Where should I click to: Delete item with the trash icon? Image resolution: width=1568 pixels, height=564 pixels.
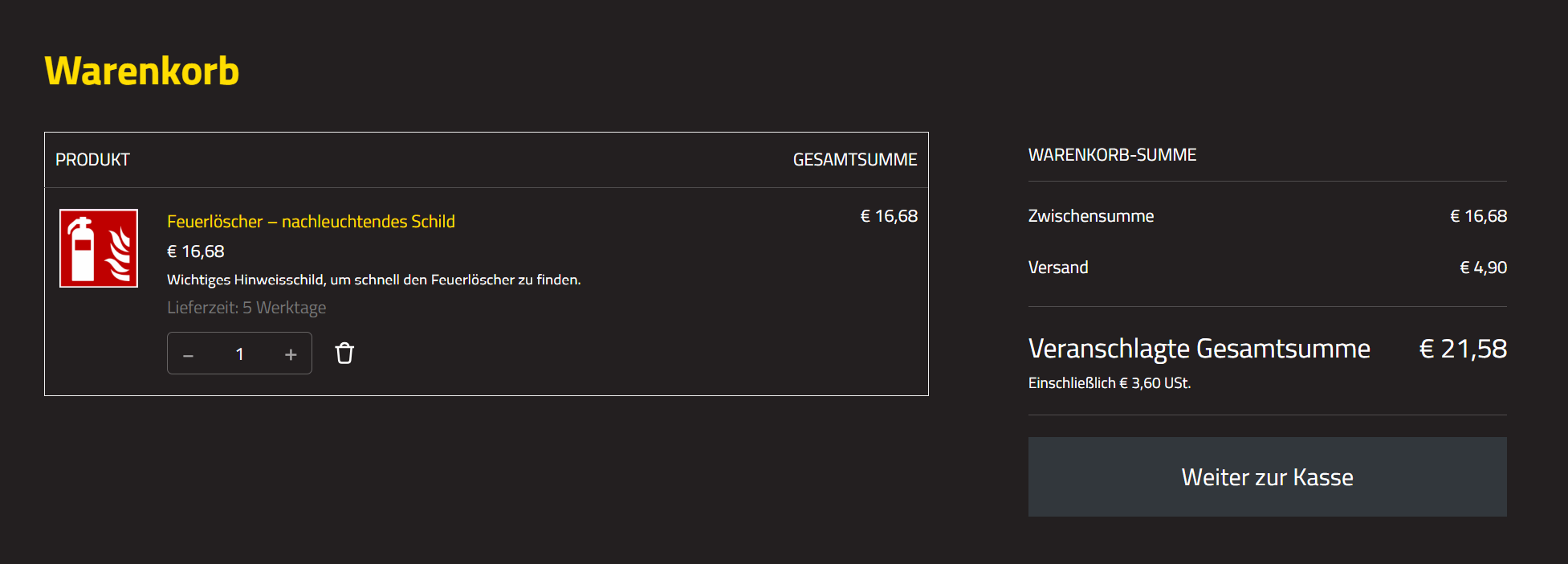coord(344,354)
